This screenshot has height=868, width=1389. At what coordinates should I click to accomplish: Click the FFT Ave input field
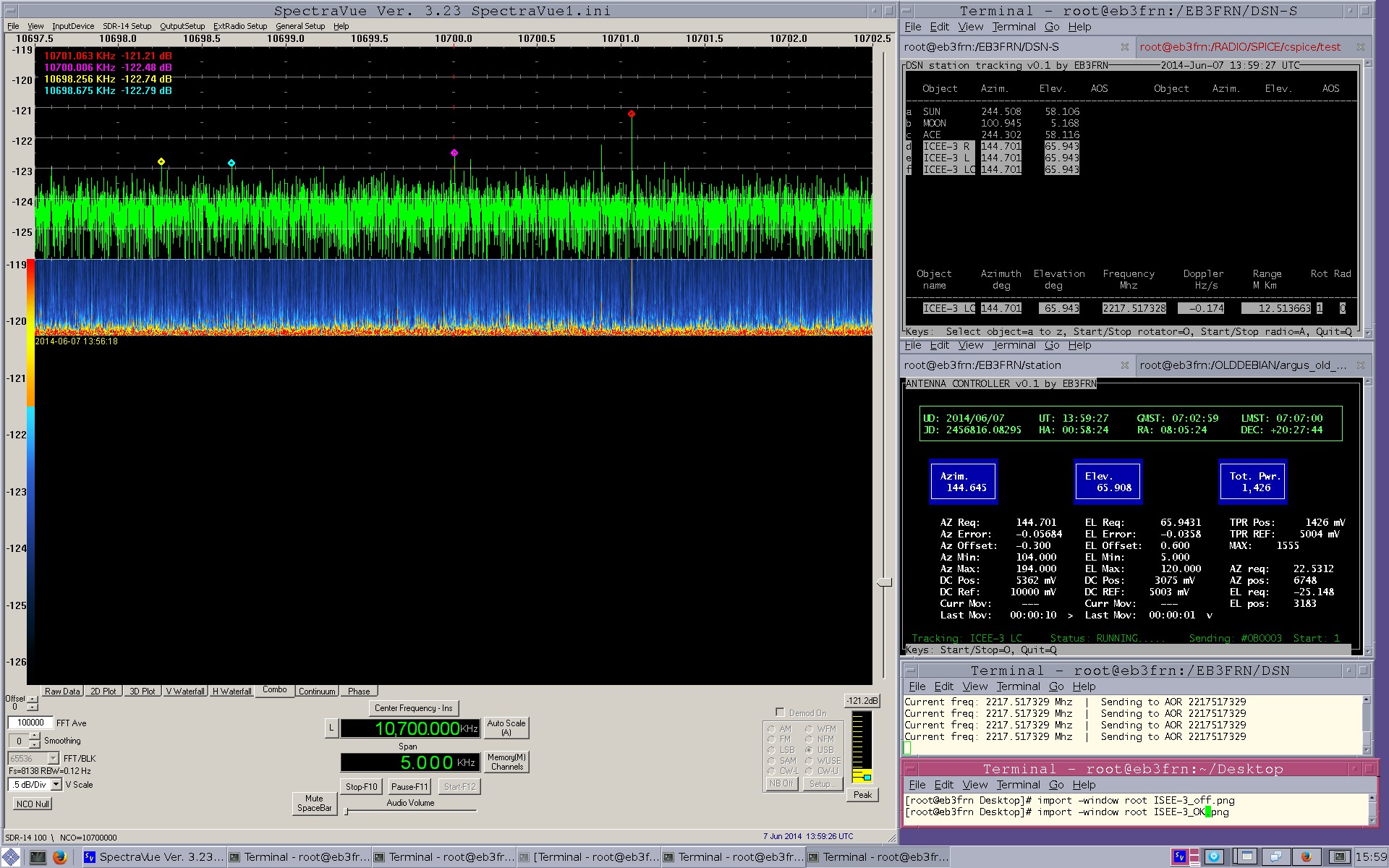[30, 723]
